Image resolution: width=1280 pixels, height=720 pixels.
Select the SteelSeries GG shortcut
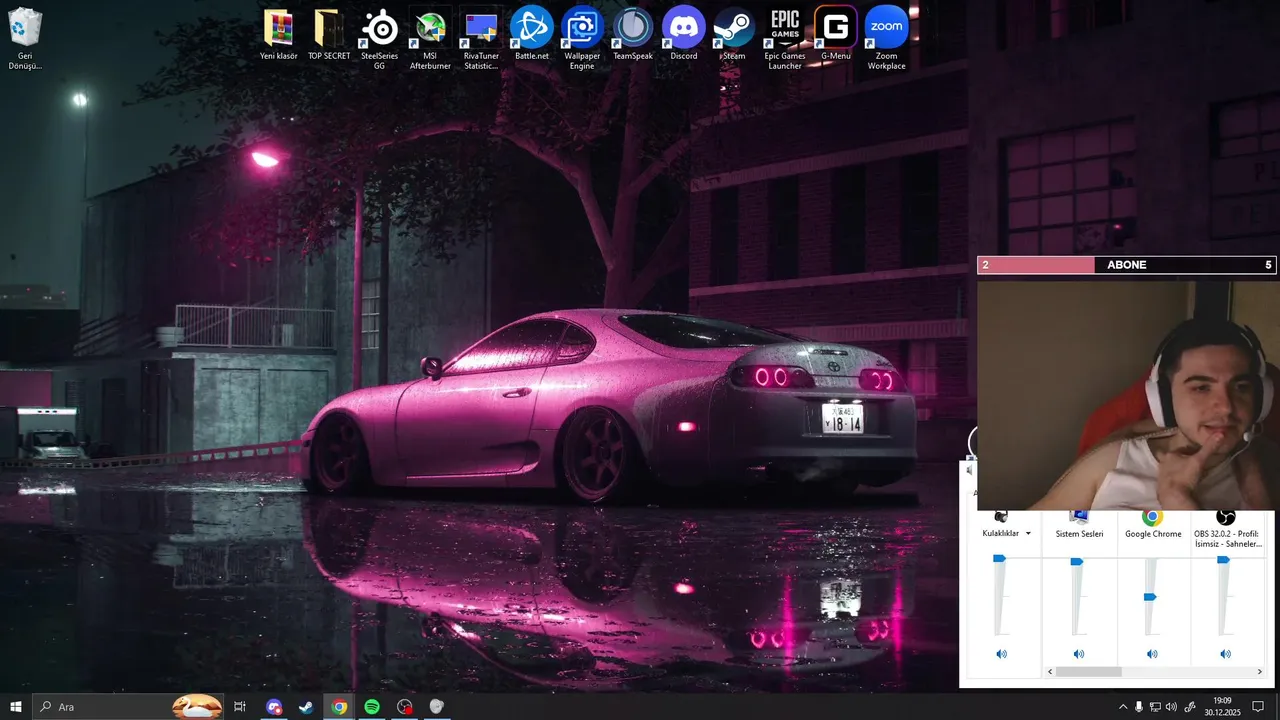379,40
